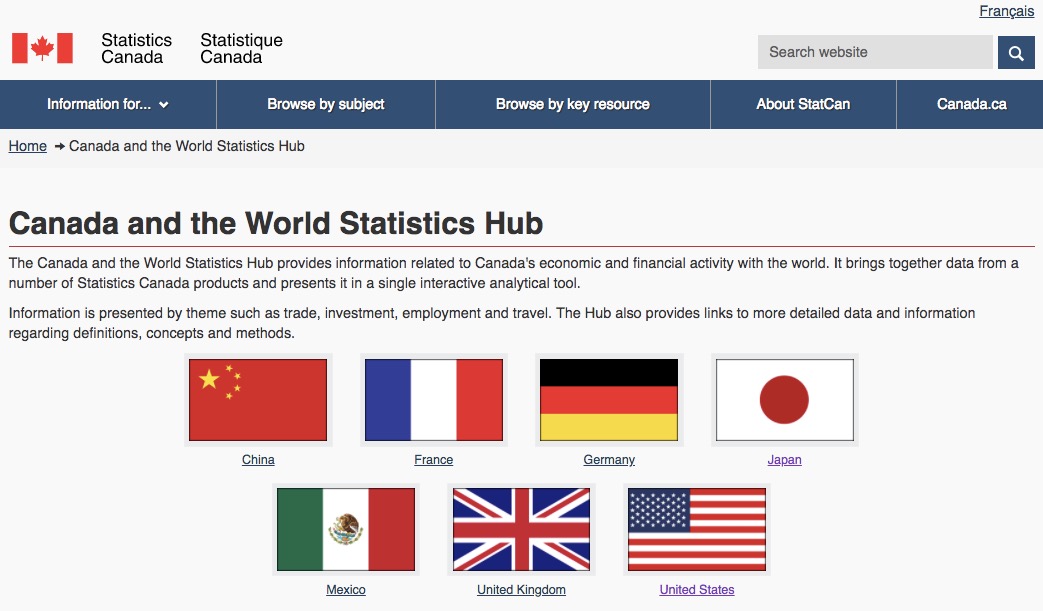
Task: Click the Mexico flag image
Action: point(345,529)
